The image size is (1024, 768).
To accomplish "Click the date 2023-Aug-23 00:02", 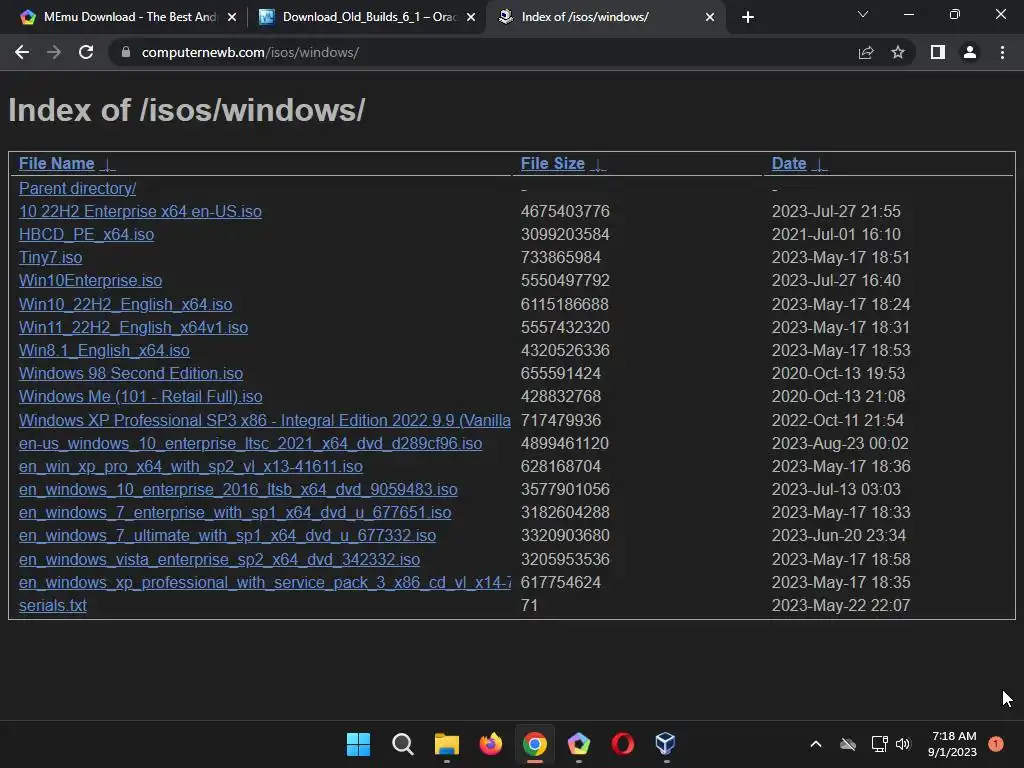I will tap(840, 443).
